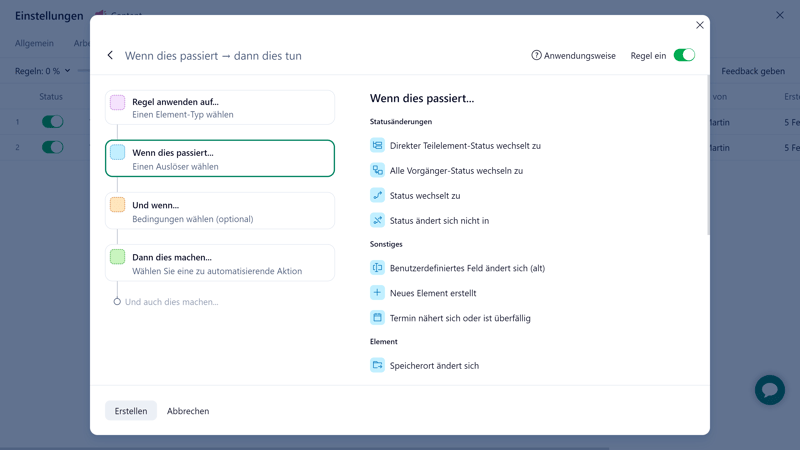Viewport: 800px width, 450px height.
Task: Expand the 'Und wenn...' conditions step
Action: pyautogui.click(x=220, y=211)
